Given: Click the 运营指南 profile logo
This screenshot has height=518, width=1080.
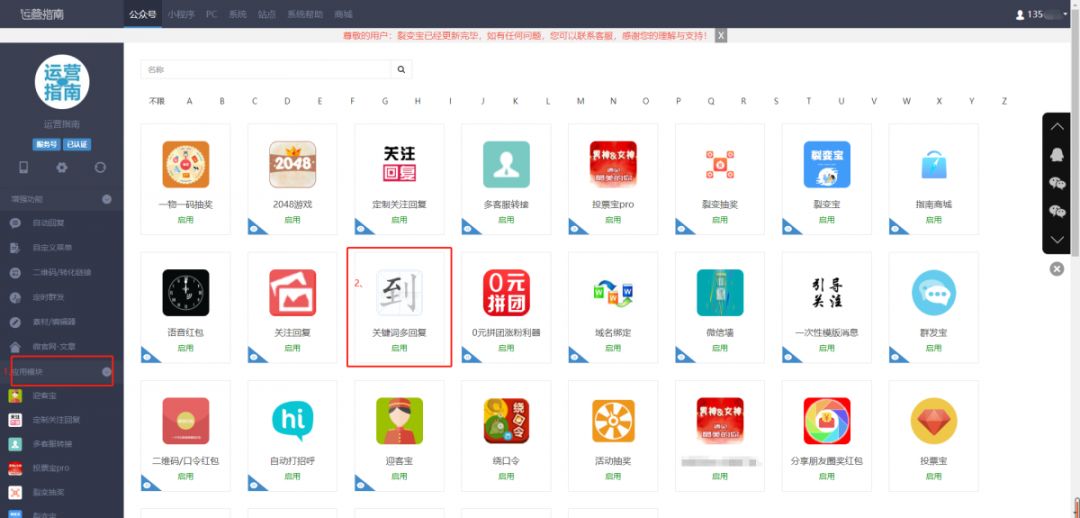Looking at the screenshot, I should click(x=62, y=82).
